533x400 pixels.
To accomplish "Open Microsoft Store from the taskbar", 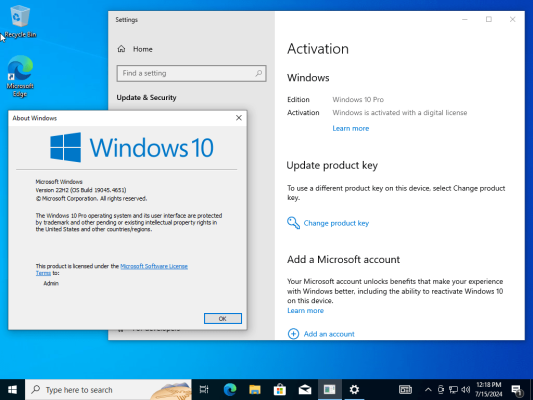I will pyautogui.click(x=279, y=389).
